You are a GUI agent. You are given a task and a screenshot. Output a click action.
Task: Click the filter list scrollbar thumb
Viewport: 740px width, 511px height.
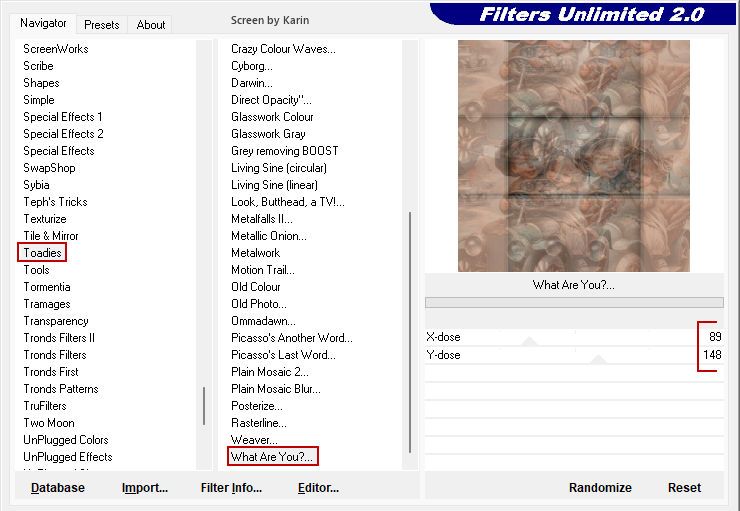(x=410, y=330)
